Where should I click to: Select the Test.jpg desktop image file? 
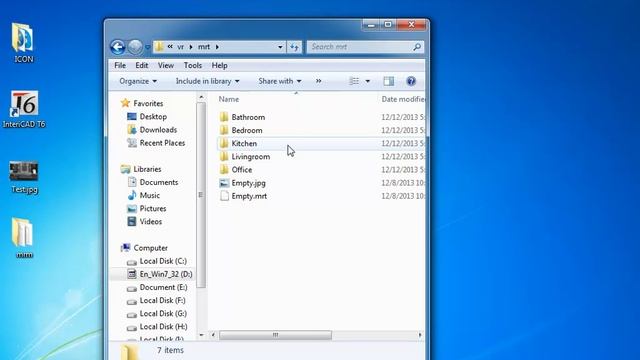point(24,178)
